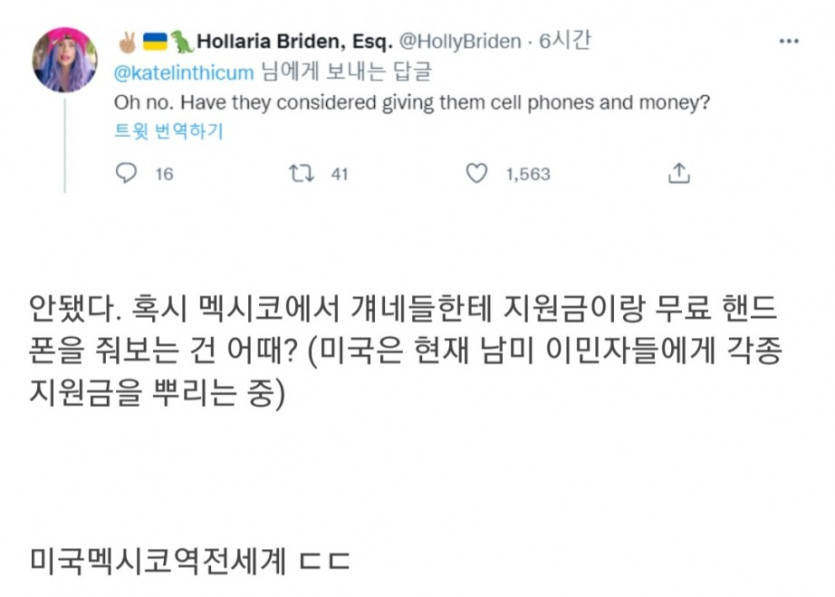
Task: Click the victory hand emoji before the name
Action: coord(128,41)
